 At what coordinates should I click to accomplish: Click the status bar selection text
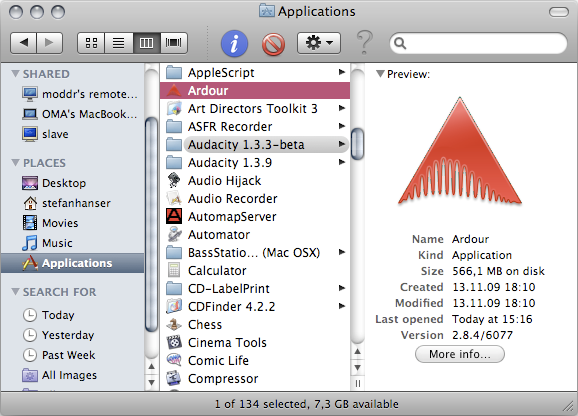pyautogui.click(x=306, y=404)
